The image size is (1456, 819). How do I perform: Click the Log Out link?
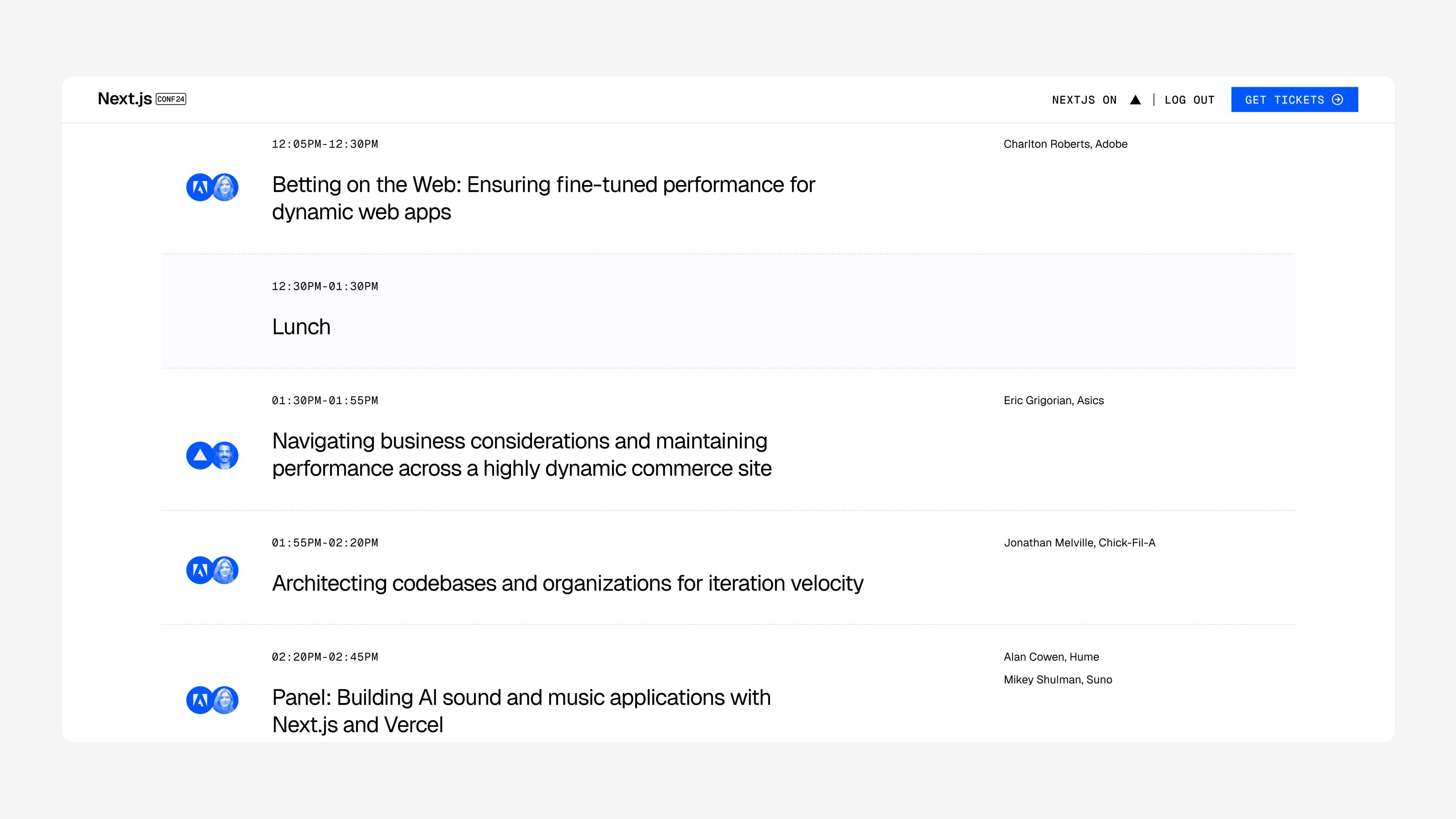coord(1189,100)
